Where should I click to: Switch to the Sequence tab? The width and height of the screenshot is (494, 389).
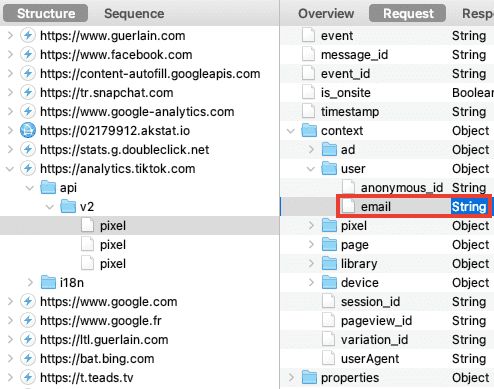pos(134,14)
